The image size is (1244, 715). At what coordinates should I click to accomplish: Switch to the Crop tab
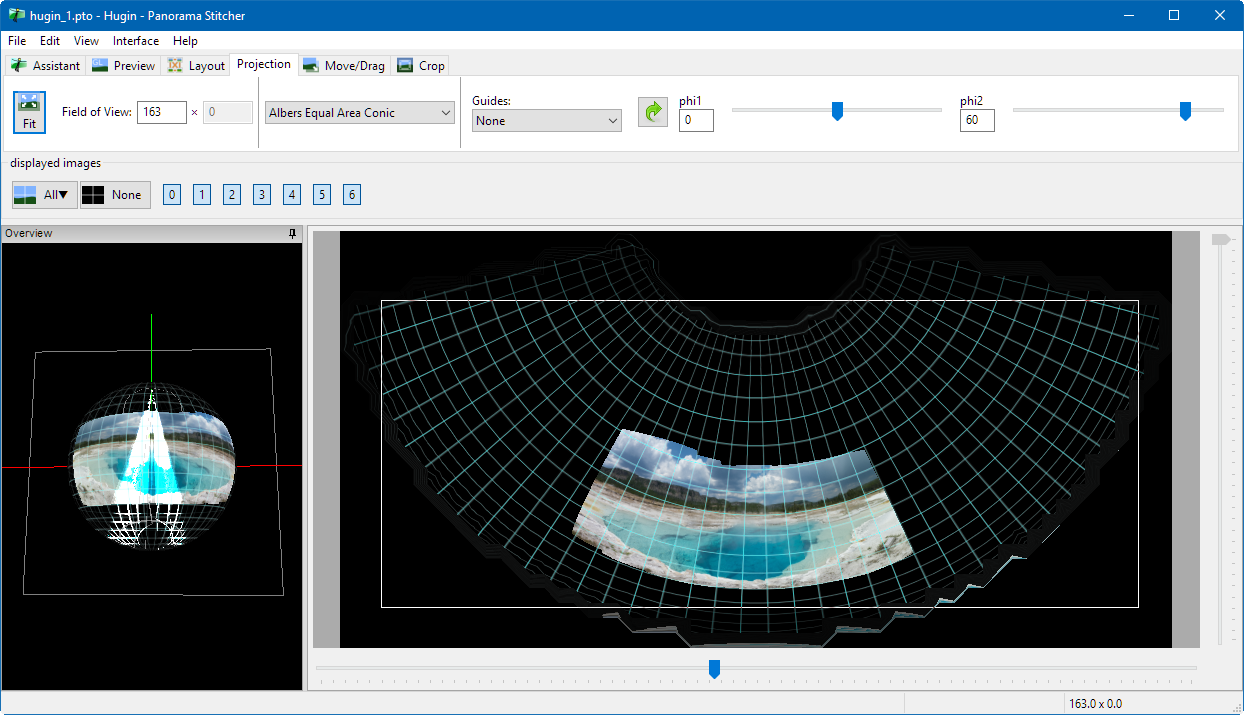421,66
